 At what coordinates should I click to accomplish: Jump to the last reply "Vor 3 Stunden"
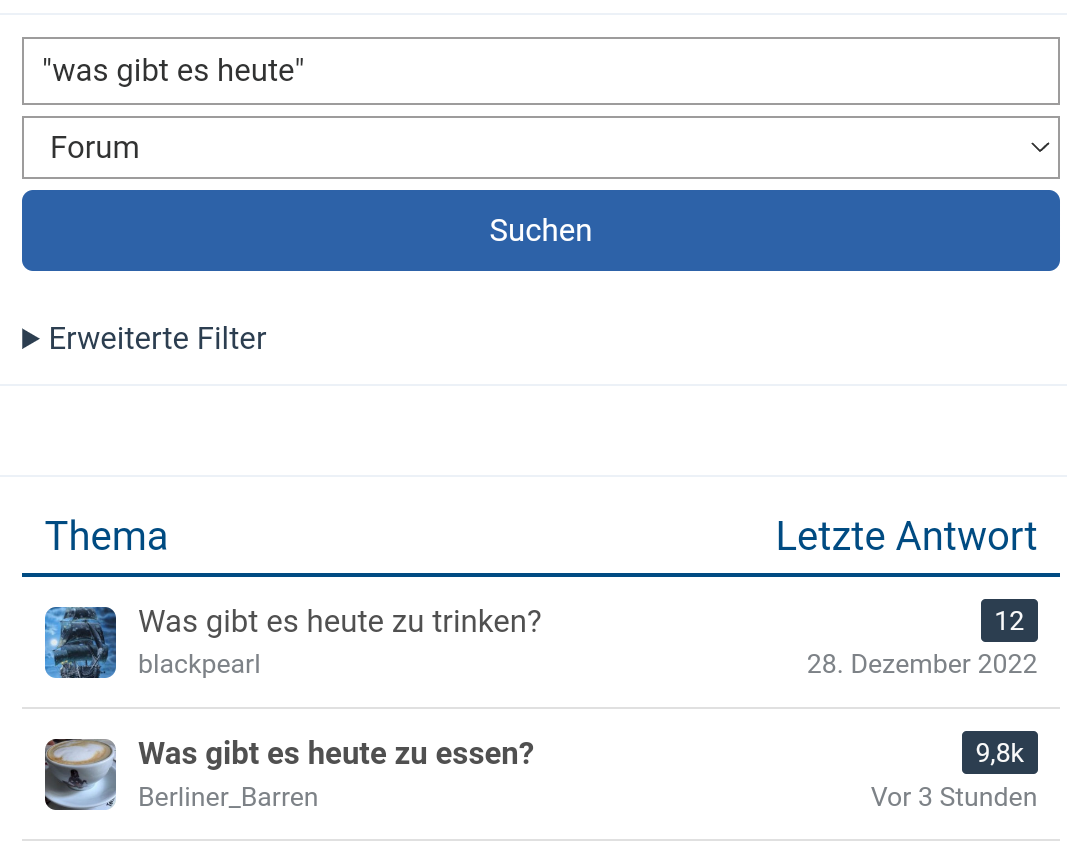click(x=953, y=797)
